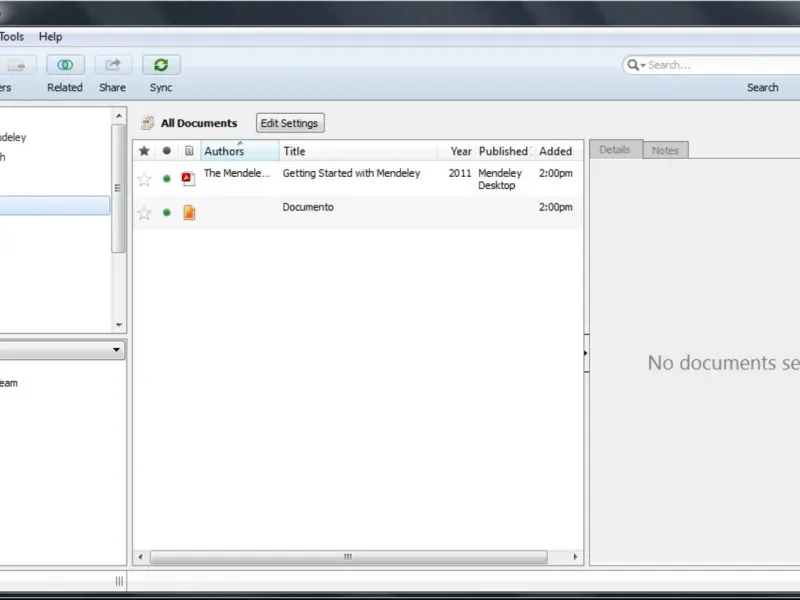800x600 pixels.
Task: Open the search options magnifier dropdown
Action: (x=636, y=65)
